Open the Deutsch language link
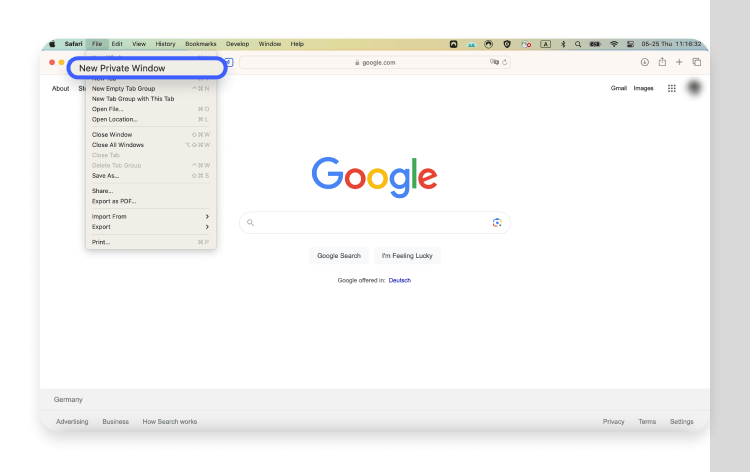This screenshot has width=750, height=472. 400,281
